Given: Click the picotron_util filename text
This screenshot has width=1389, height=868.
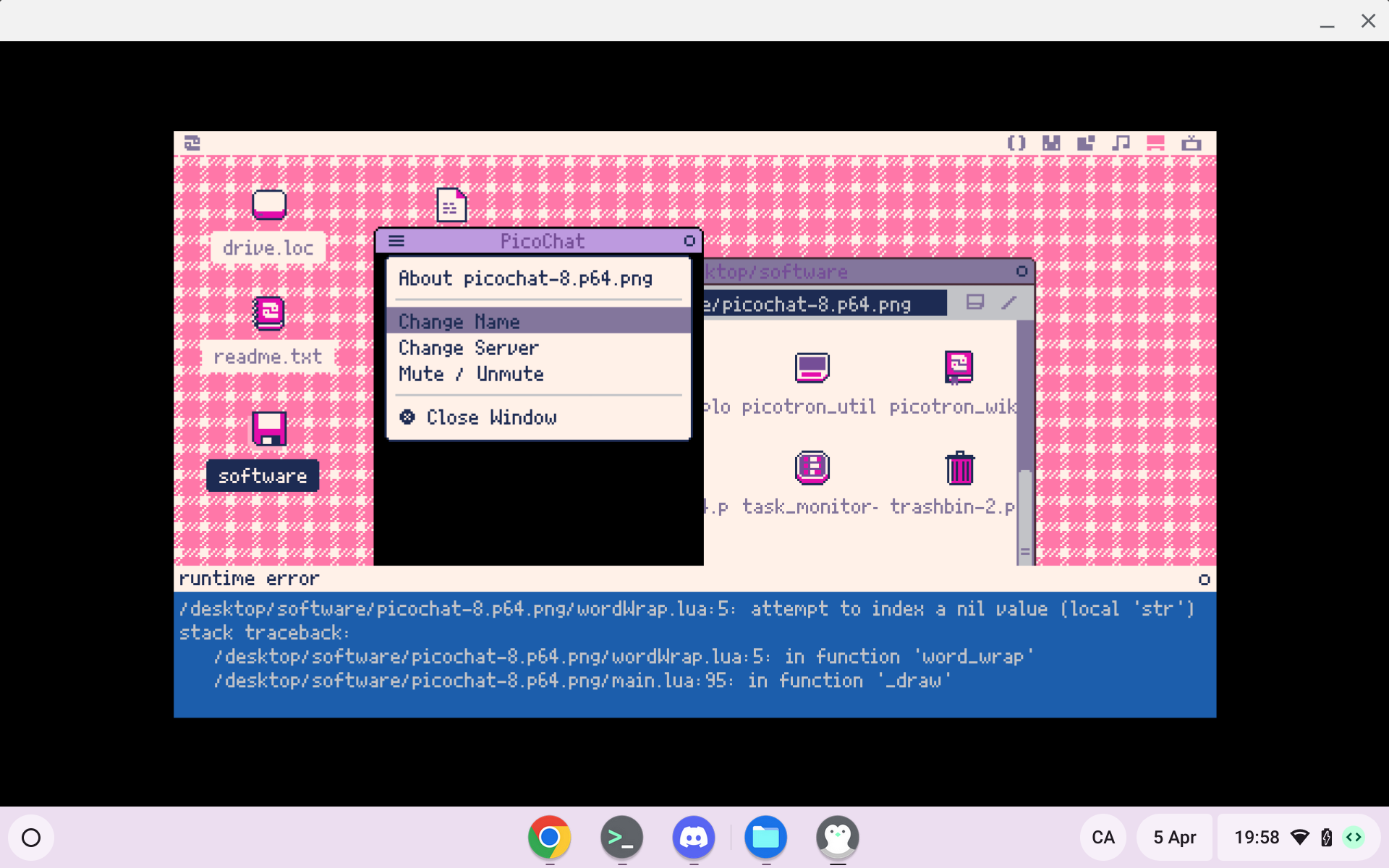Looking at the screenshot, I should (809, 407).
